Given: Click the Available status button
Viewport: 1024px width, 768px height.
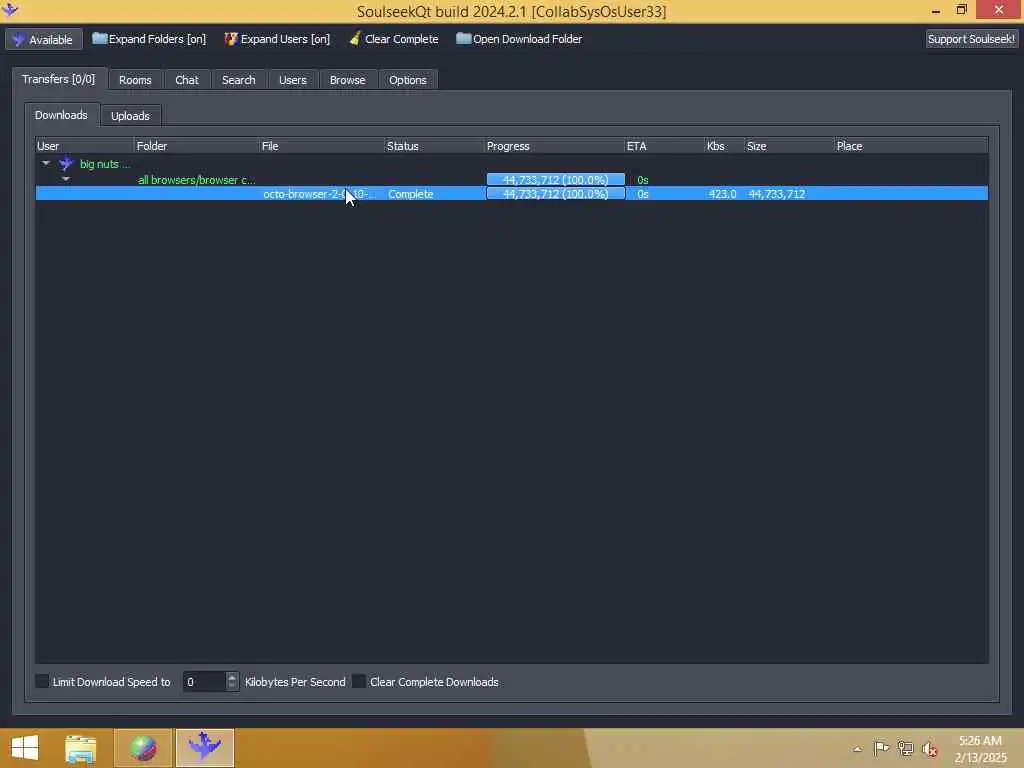Looking at the screenshot, I should (x=44, y=39).
